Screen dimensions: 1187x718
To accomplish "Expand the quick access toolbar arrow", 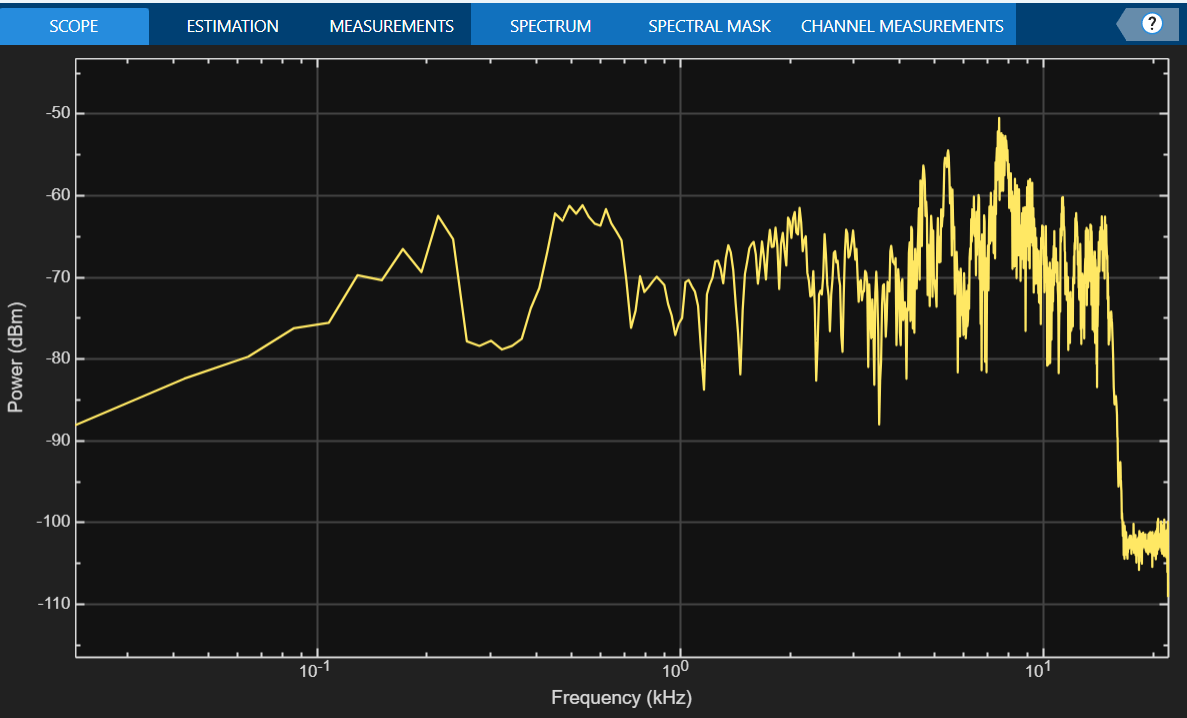I will 1124,24.
